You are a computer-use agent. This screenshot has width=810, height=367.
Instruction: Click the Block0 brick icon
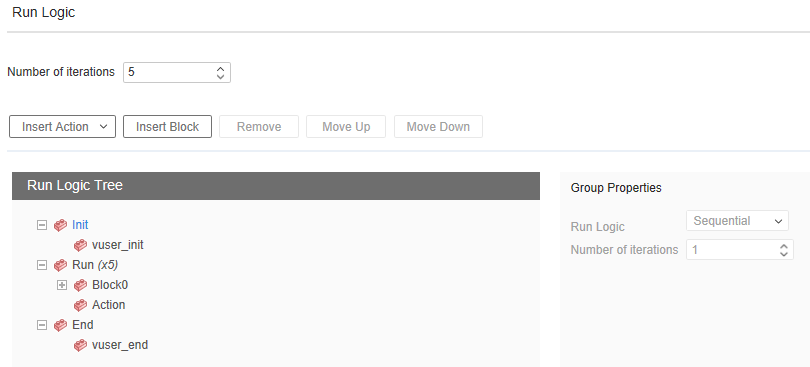coord(80,285)
